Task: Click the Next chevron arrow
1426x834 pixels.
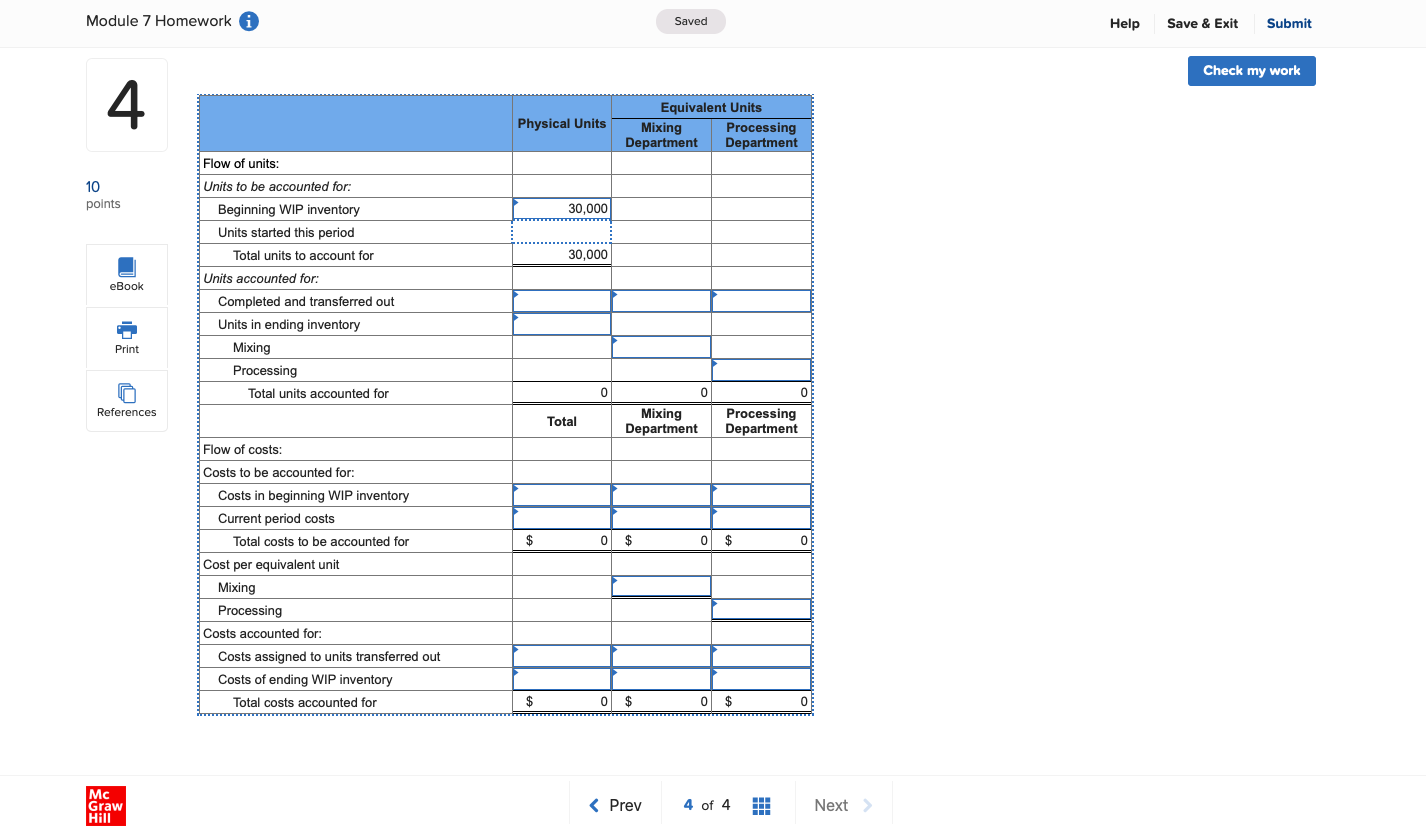Action: (x=866, y=804)
